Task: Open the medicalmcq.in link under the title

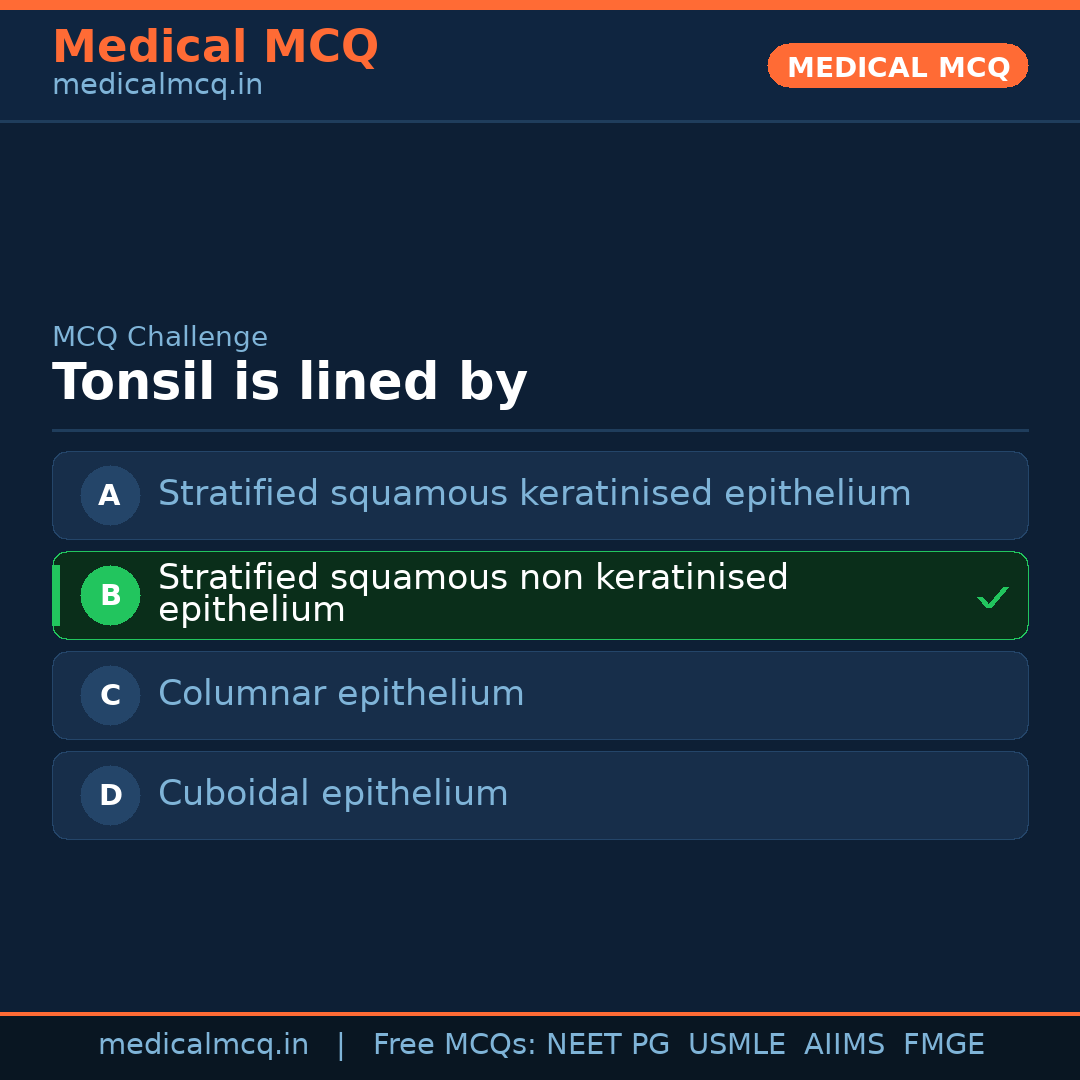Action: click(x=157, y=85)
